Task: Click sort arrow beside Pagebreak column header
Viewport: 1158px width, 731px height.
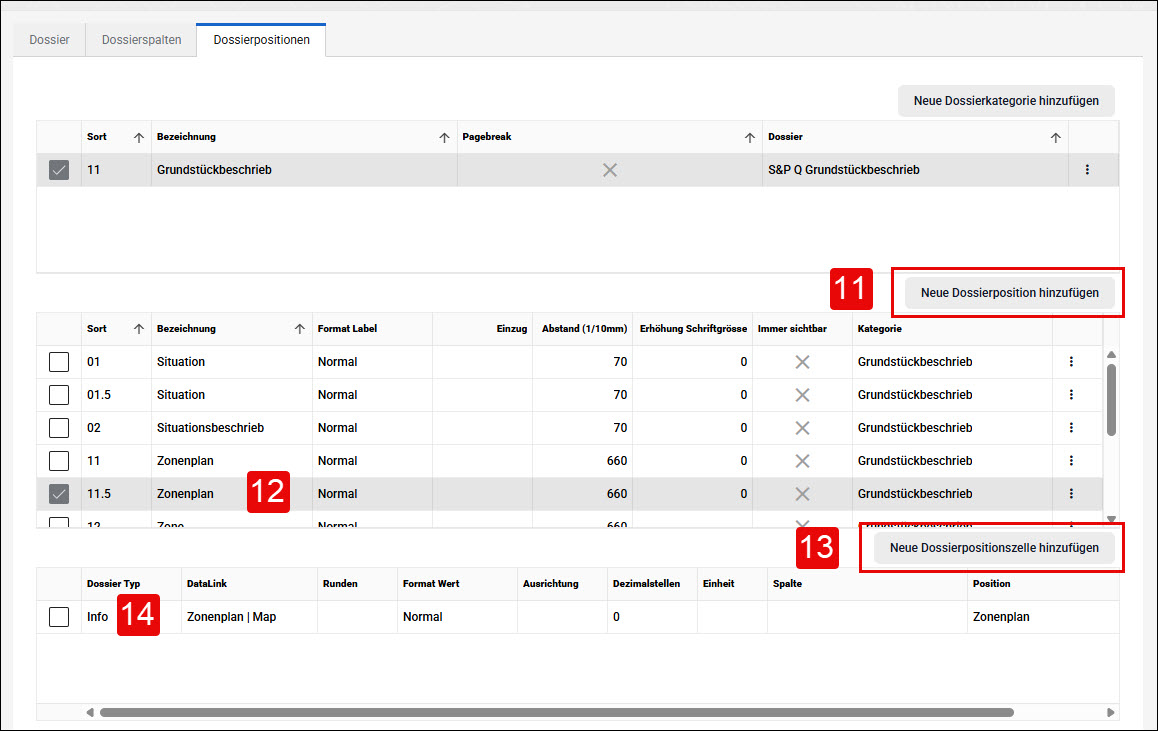Action: pyautogui.click(x=750, y=137)
